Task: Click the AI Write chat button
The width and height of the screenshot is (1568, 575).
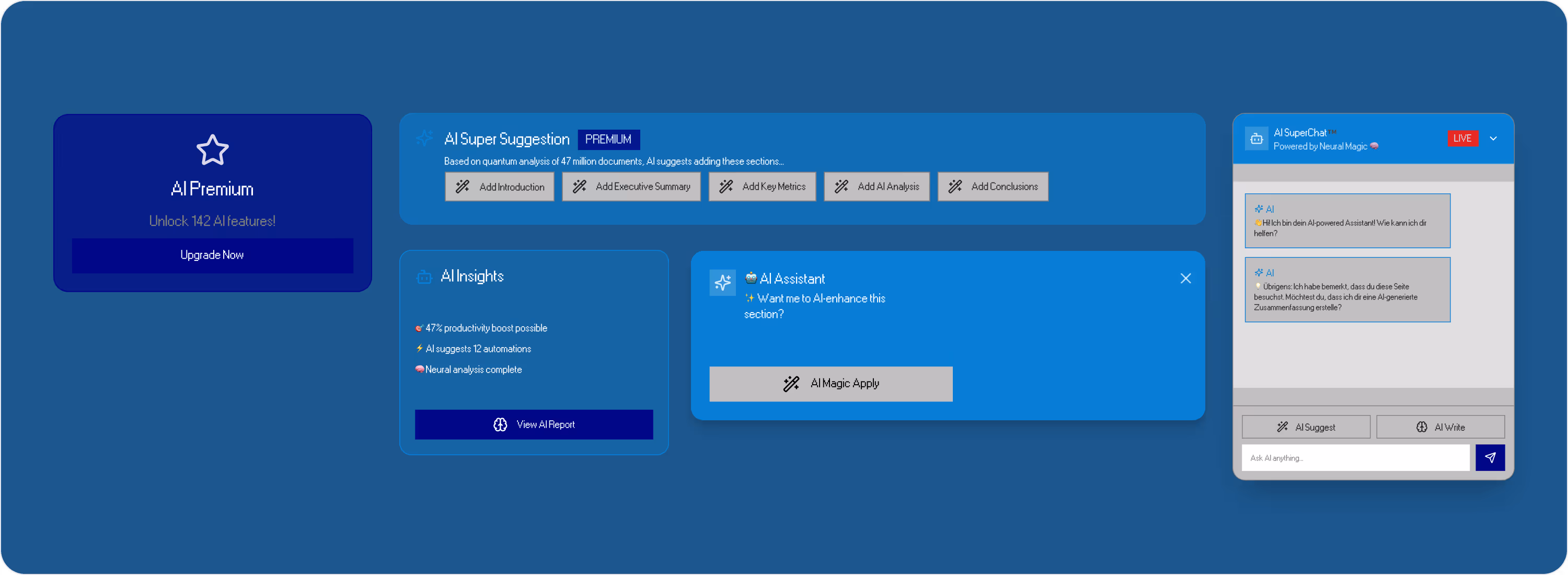Action: coord(1440,427)
